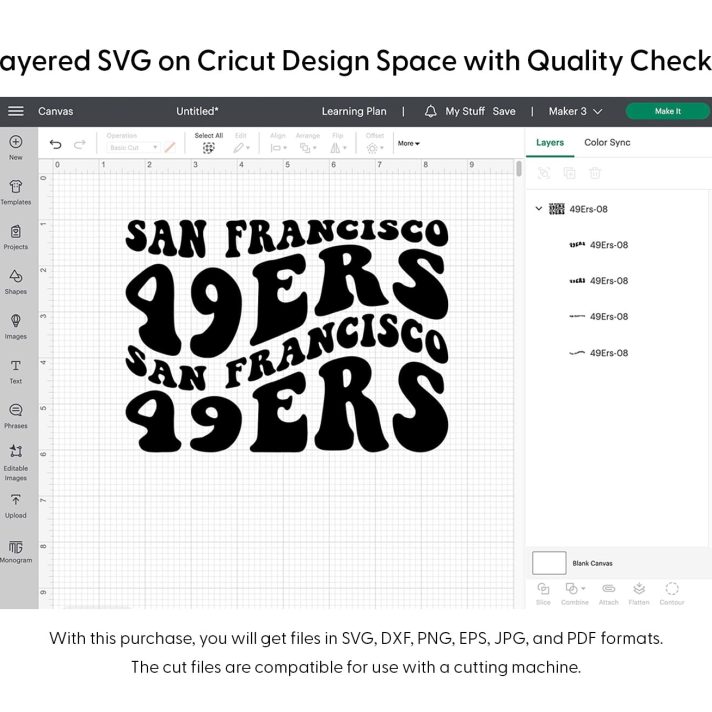Viewport: 712px width, 712px height.
Task: Click the canvas vertical scrollbar
Action: 519,169
